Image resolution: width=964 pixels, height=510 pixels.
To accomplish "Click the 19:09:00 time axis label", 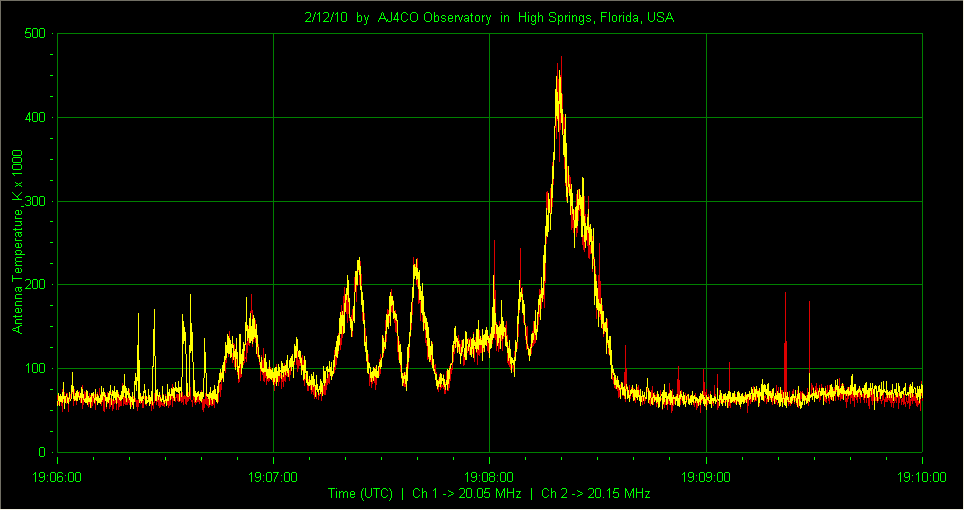I will tap(706, 477).
